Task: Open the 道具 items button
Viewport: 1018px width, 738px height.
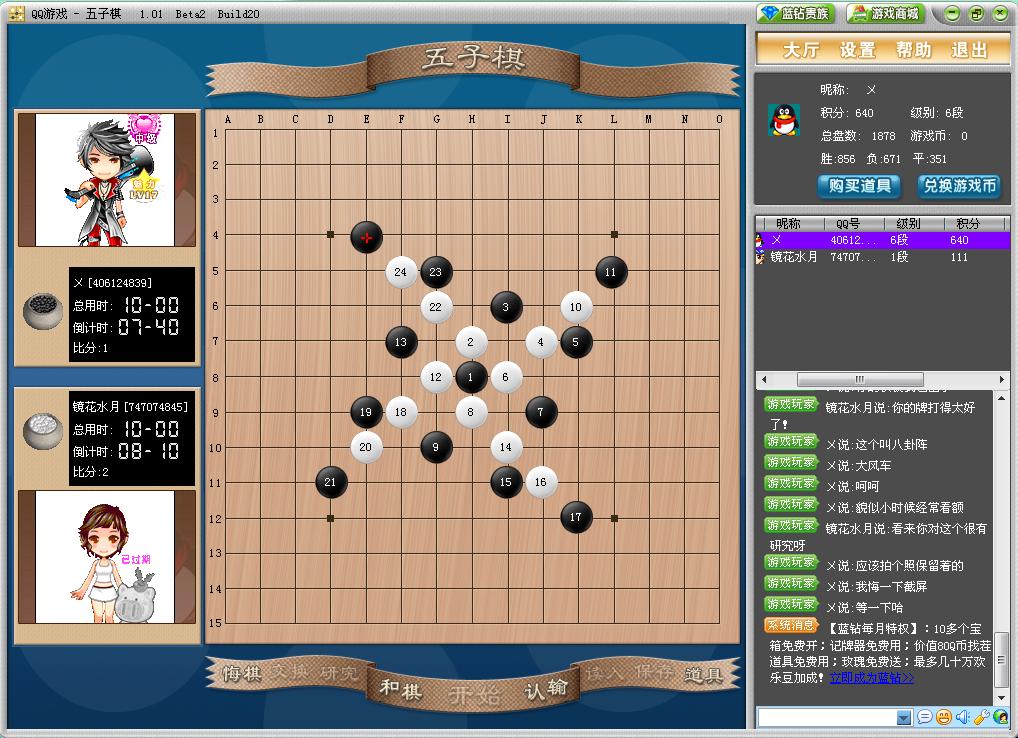Action: coord(704,675)
